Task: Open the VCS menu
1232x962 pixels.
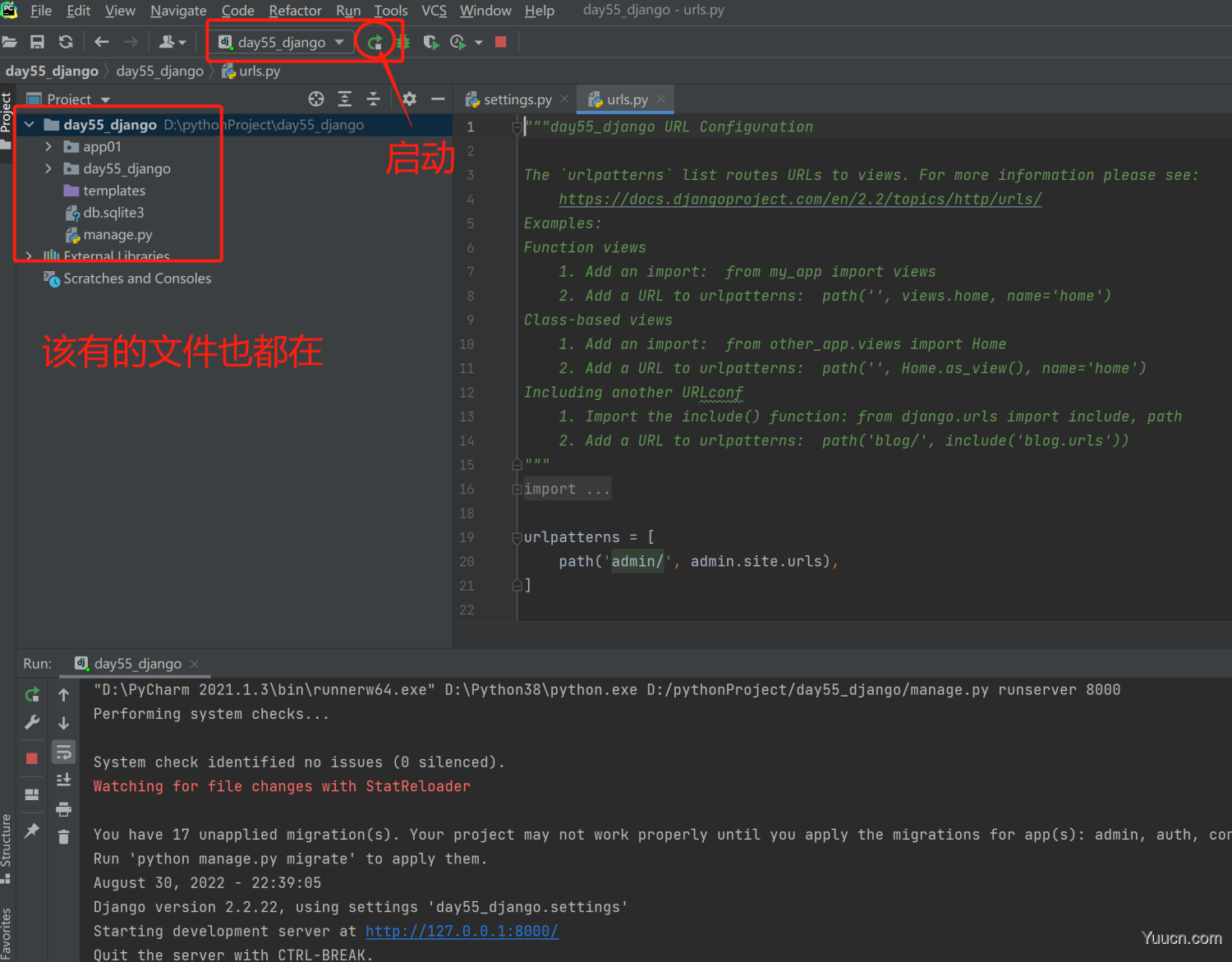Action: click(x=434, y=11)
